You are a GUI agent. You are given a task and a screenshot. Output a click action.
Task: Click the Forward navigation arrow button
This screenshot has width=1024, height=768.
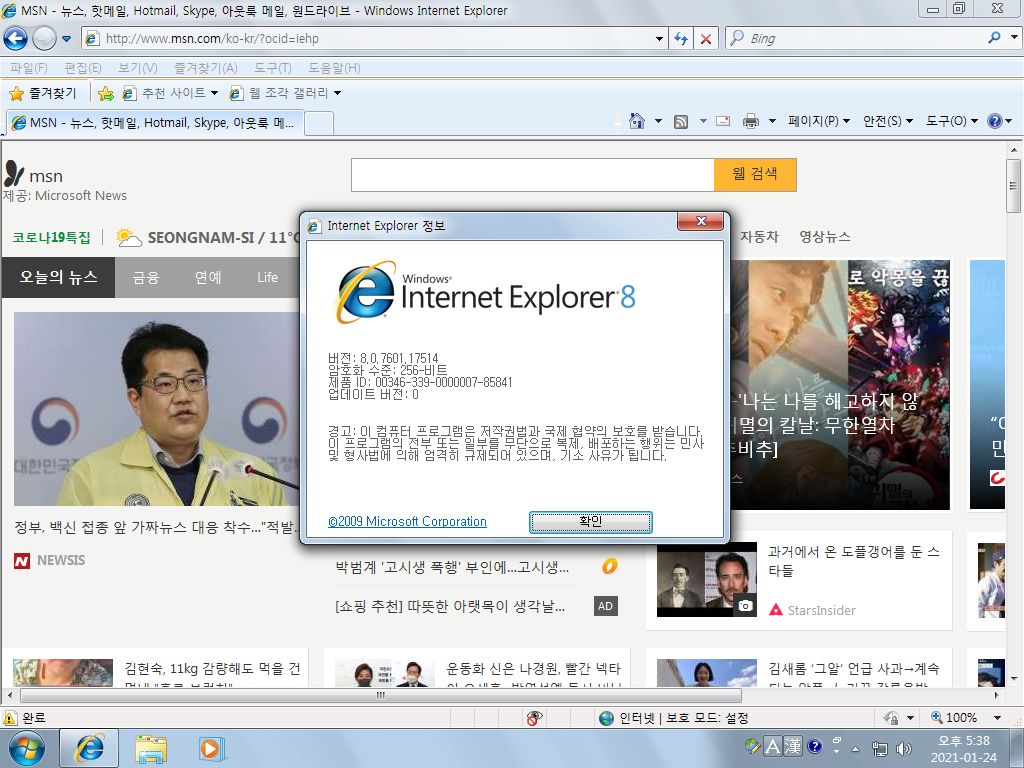coord(44,39)
